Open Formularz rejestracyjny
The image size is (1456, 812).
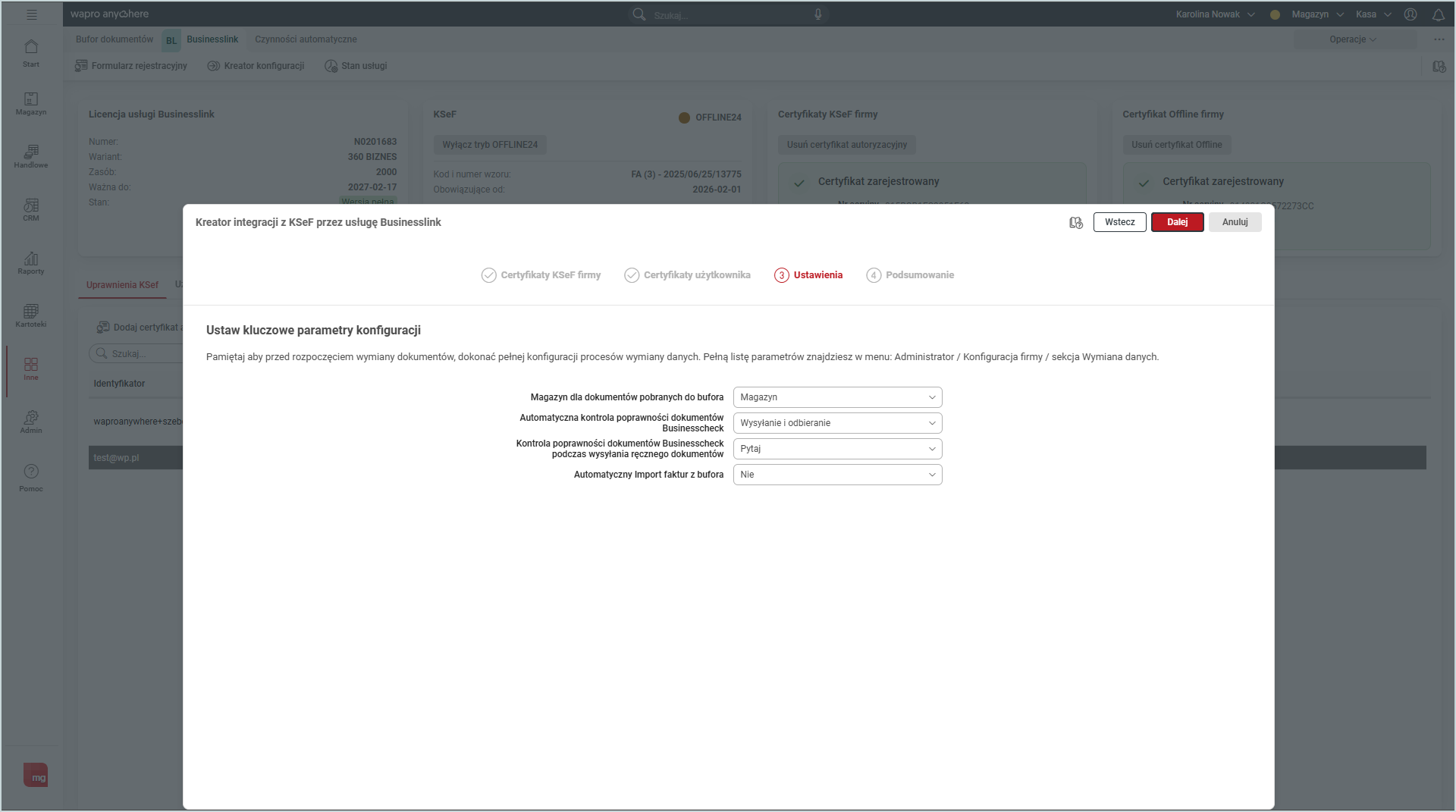[x=131, y=66]
